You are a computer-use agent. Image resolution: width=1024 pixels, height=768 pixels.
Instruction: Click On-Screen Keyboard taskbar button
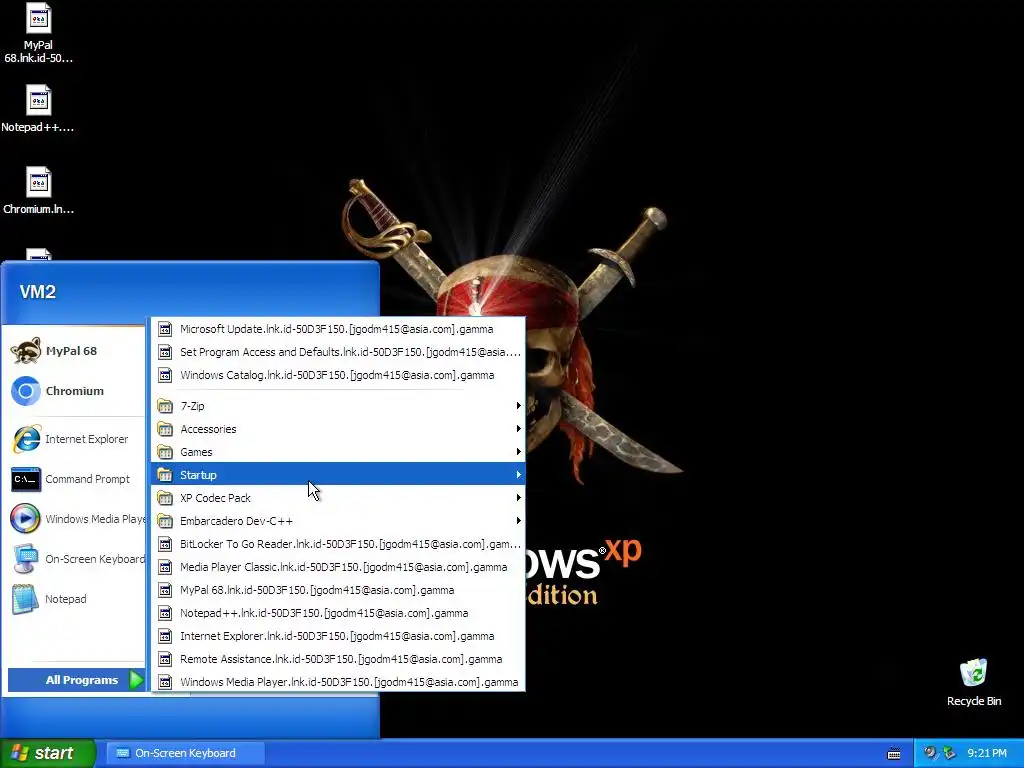pyautogui.click(x=185, y=753)
